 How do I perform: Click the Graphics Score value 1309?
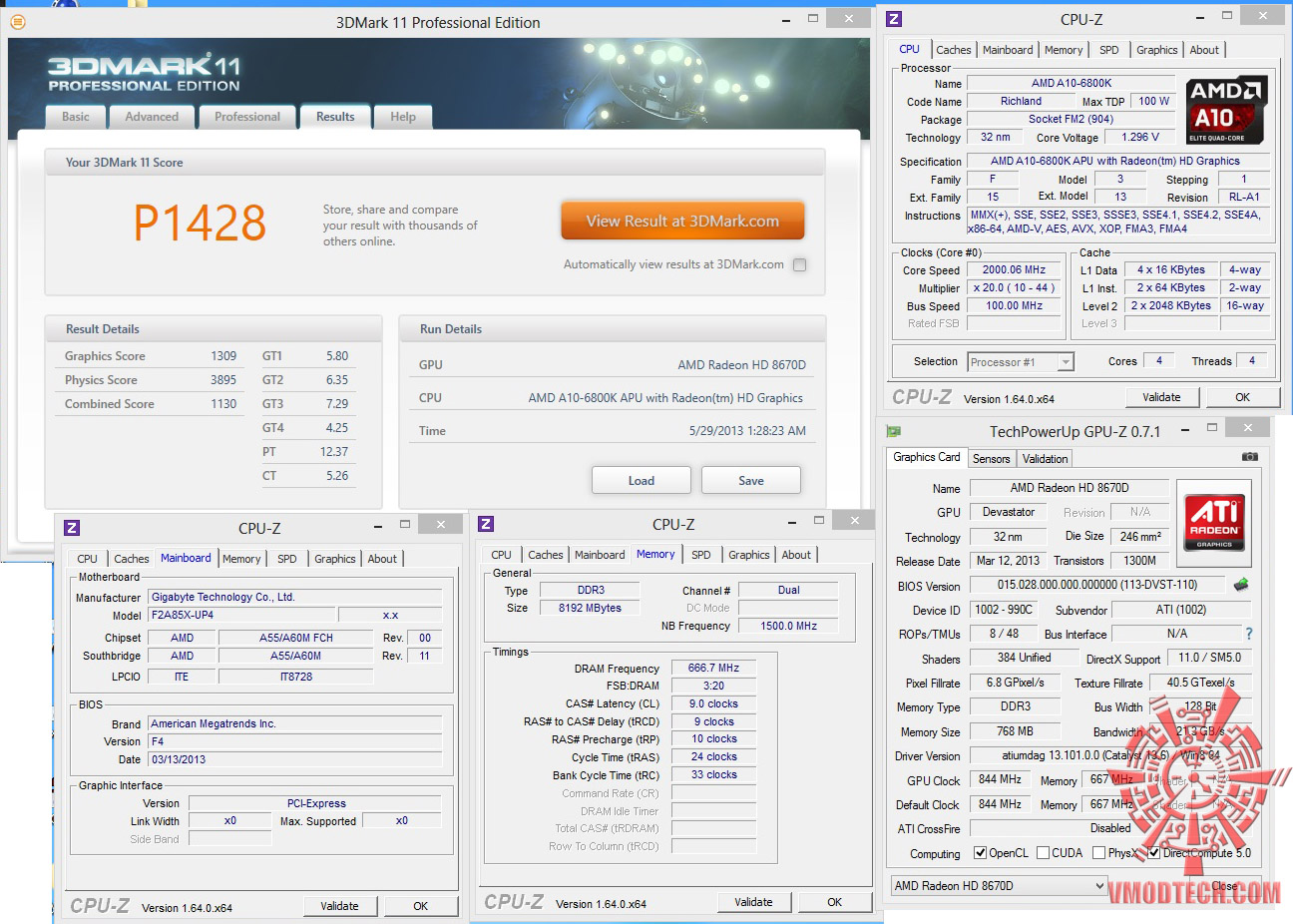click(223, 356)
